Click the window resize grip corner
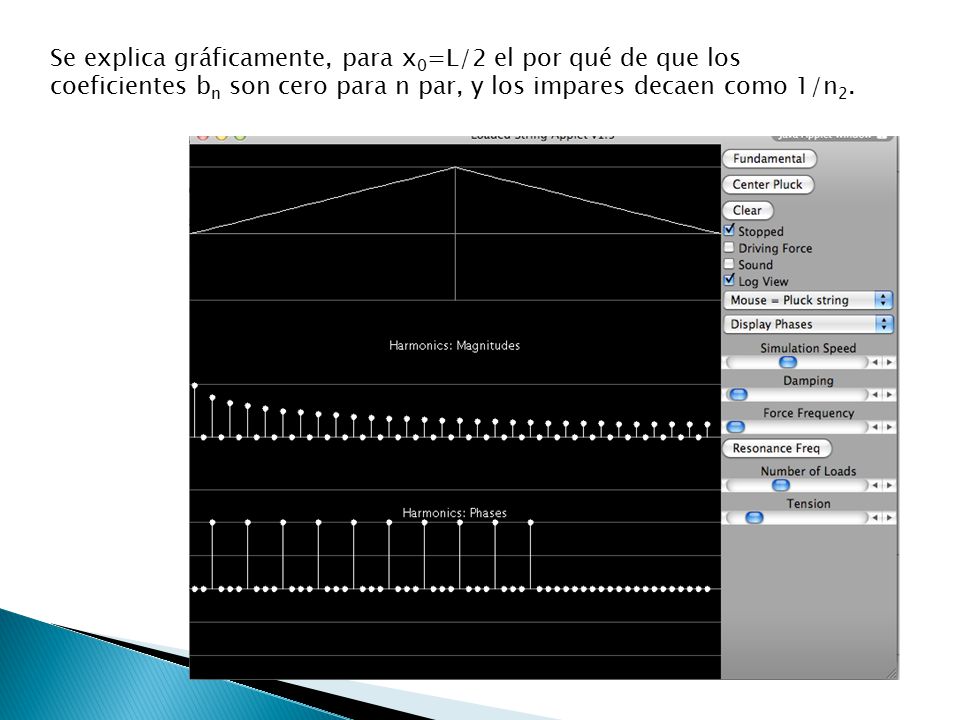Image resolution: width=960 pixels, height=720 pixels. point(891,672)
